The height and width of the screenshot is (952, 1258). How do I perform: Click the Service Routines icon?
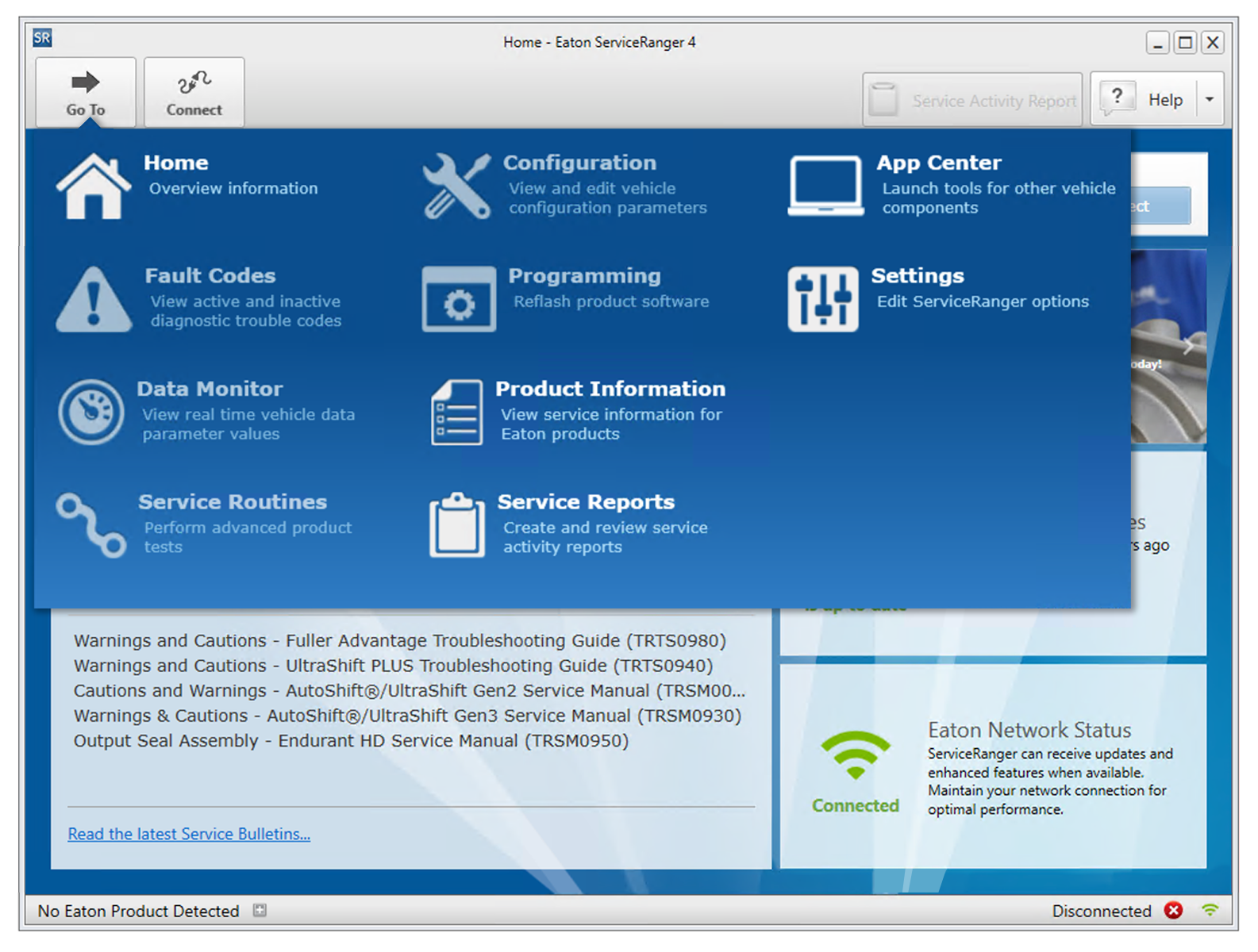(x=91, y=525)
